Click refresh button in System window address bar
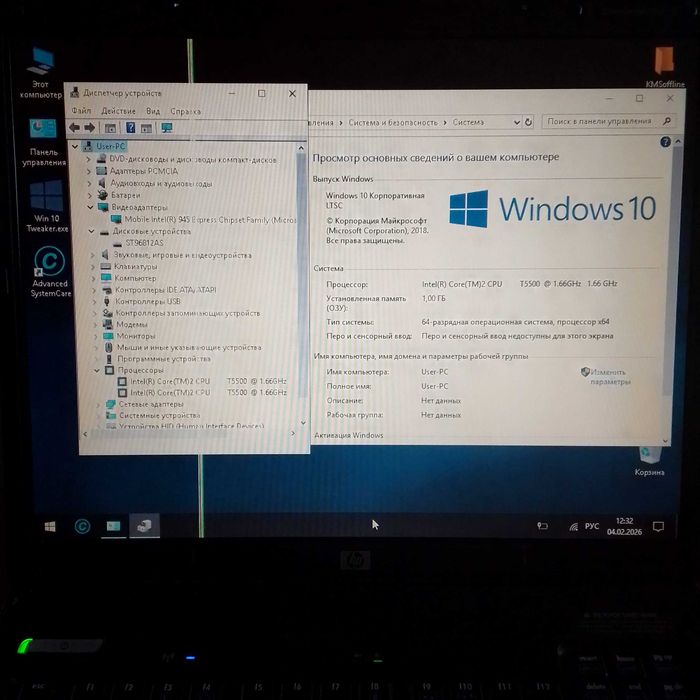Screen dimensions: 700x700 (x=528, y=122)
